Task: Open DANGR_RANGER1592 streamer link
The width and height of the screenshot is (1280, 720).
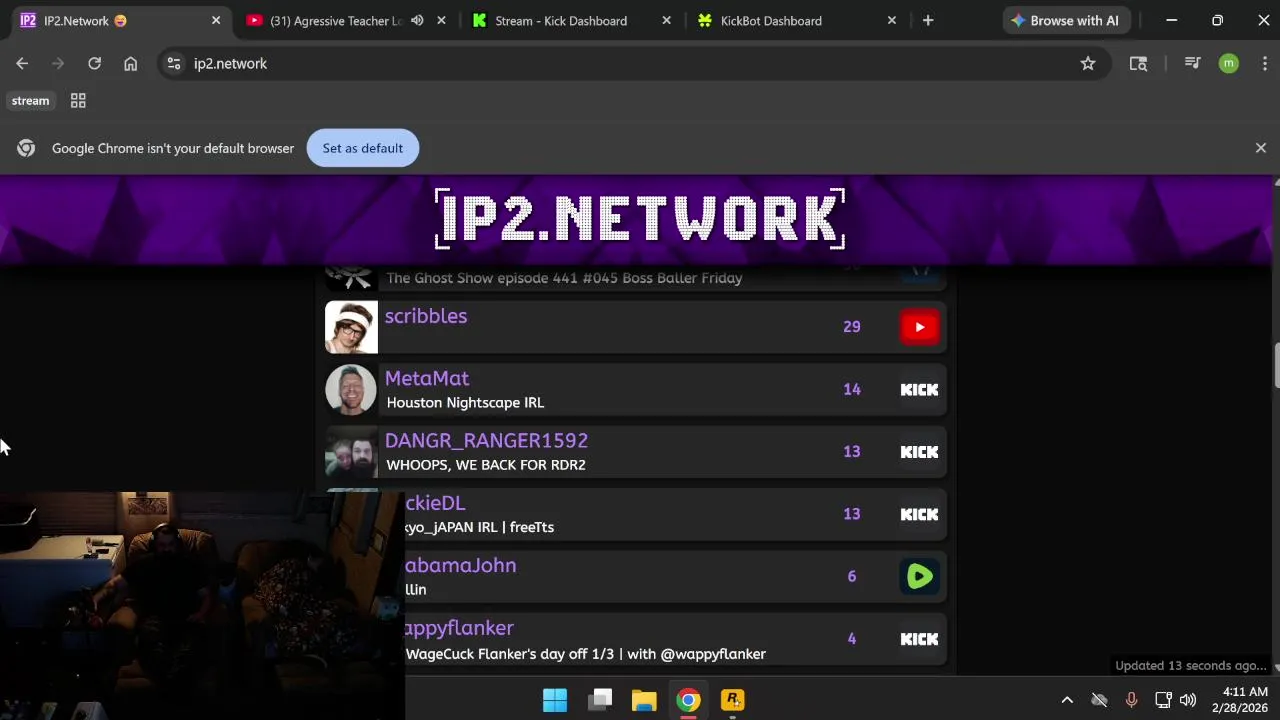Action: coord(486,440)
